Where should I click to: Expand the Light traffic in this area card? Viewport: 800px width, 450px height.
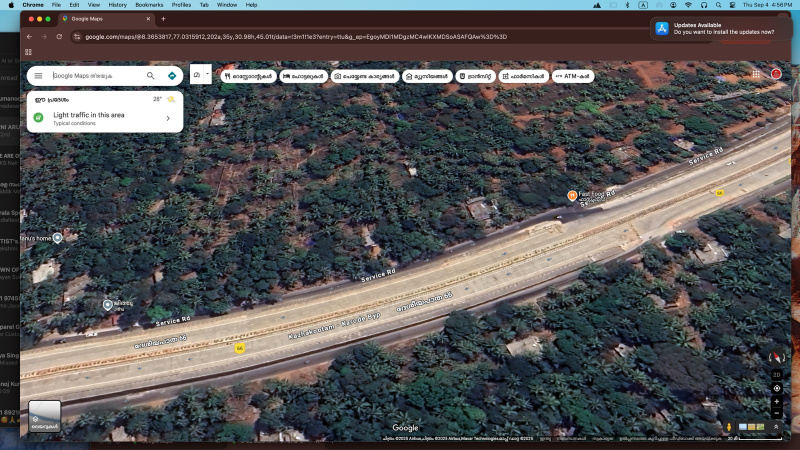167,118
